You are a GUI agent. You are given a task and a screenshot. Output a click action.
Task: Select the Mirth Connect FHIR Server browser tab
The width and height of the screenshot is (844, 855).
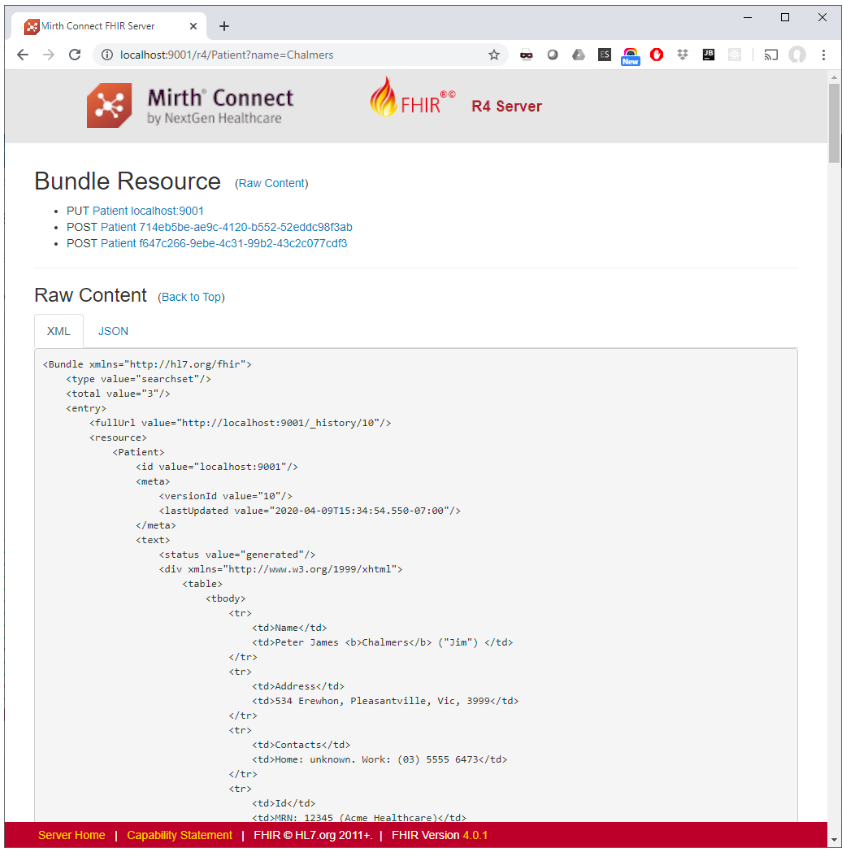pos(108,26)
